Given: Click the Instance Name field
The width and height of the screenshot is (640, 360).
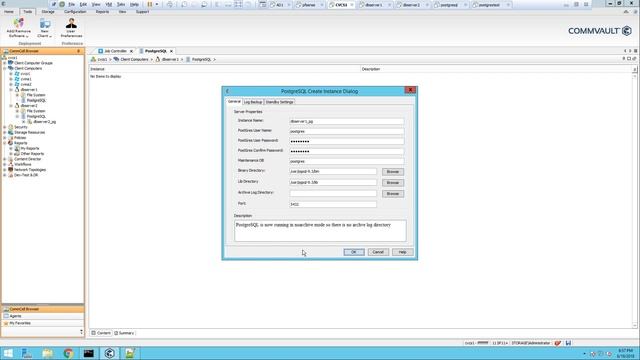Looking at the screenshot, I should click(347, 121).
